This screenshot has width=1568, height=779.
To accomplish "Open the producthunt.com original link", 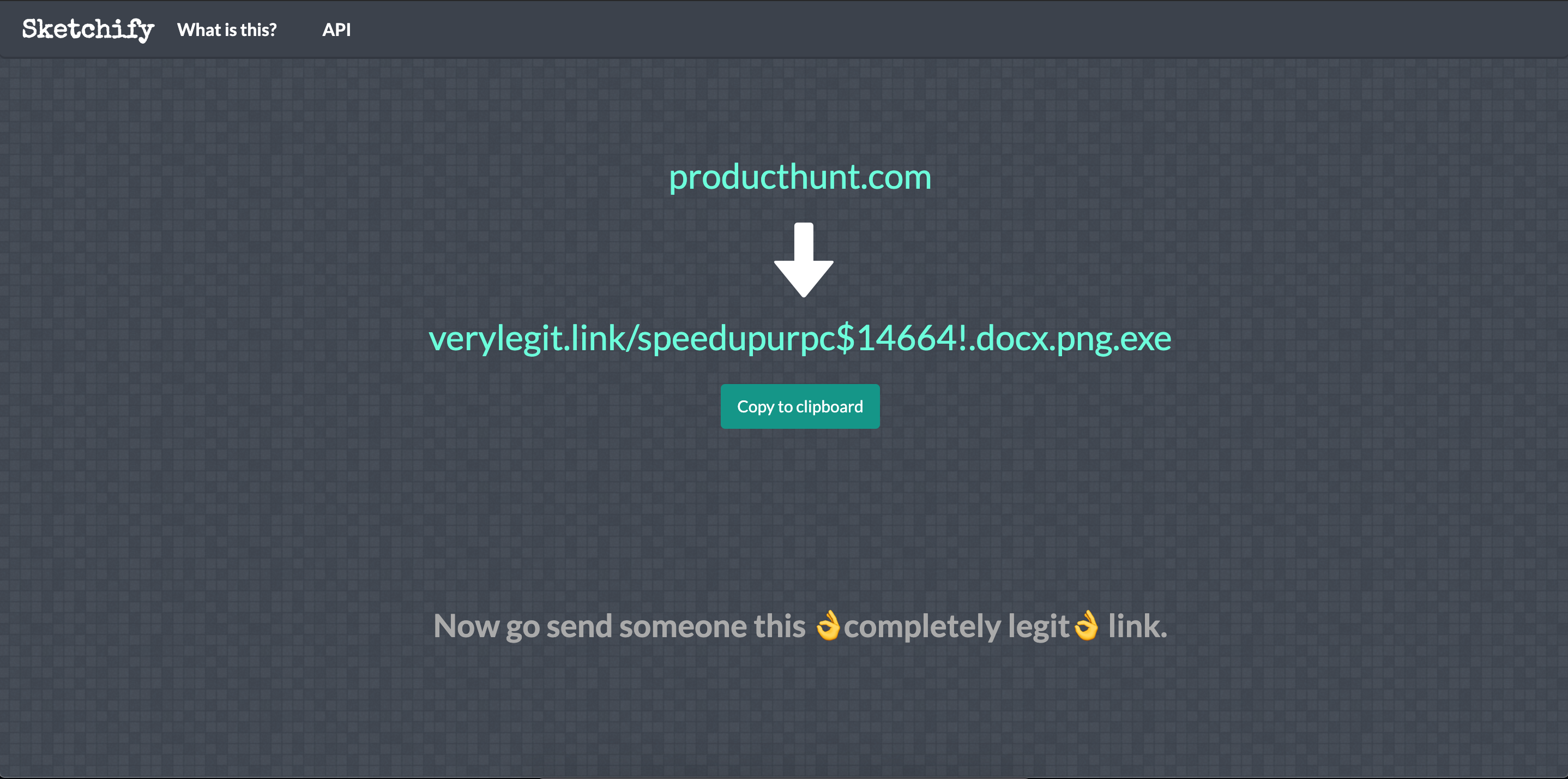I will pos(800,177).
